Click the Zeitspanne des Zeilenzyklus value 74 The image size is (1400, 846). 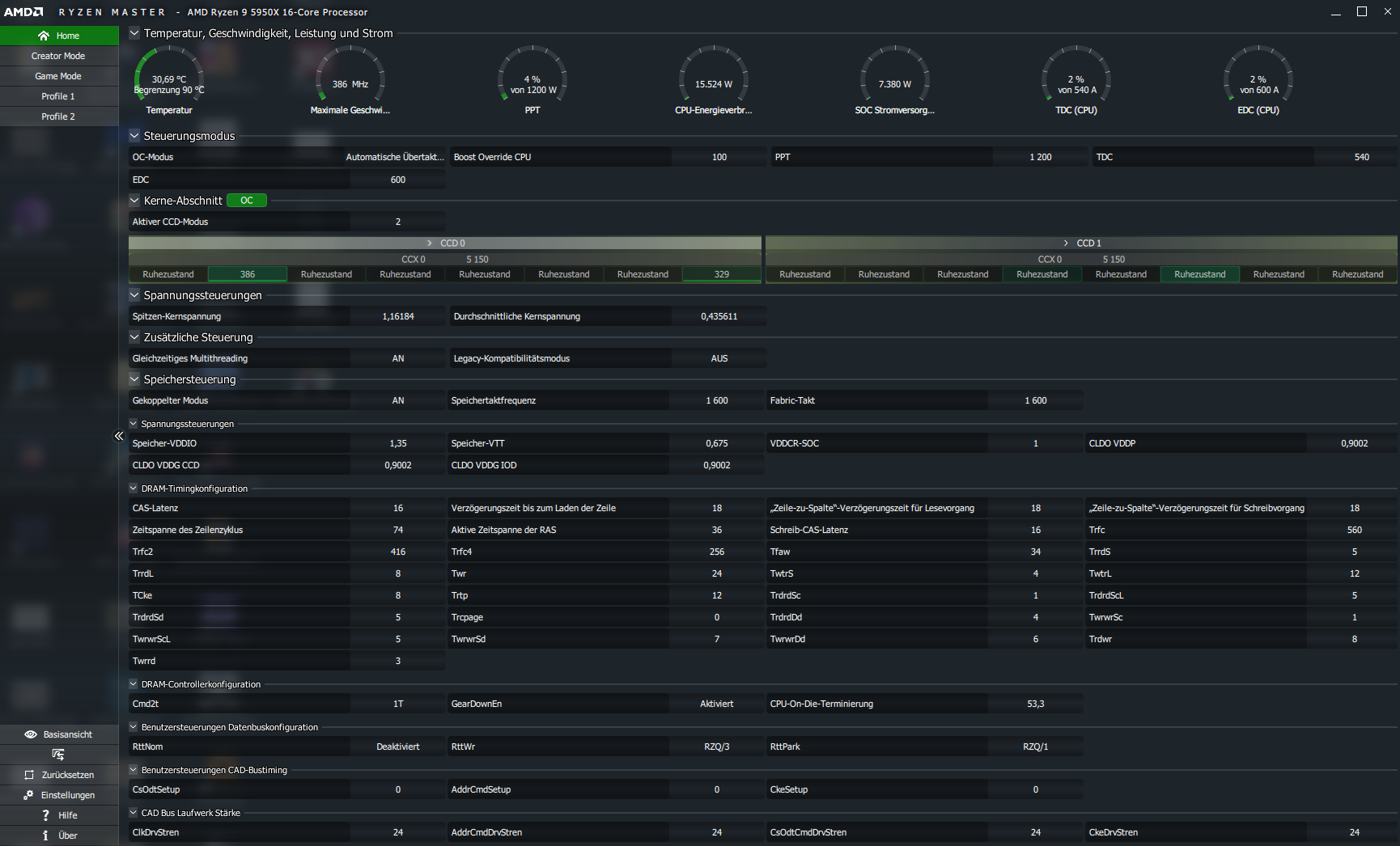click(x=398, y=530)
